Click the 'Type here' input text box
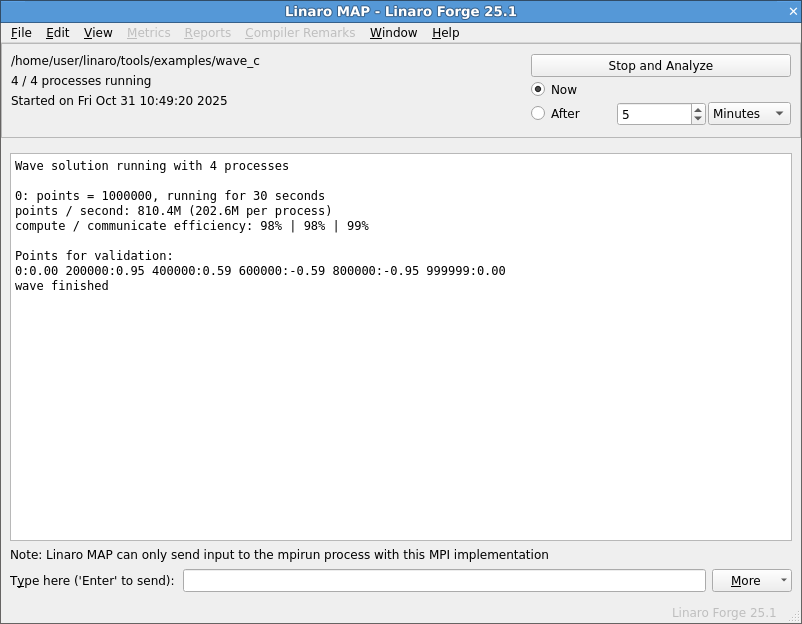Image resolution: width=802 pixels, height=624 pixels. [x=444, y=581]
